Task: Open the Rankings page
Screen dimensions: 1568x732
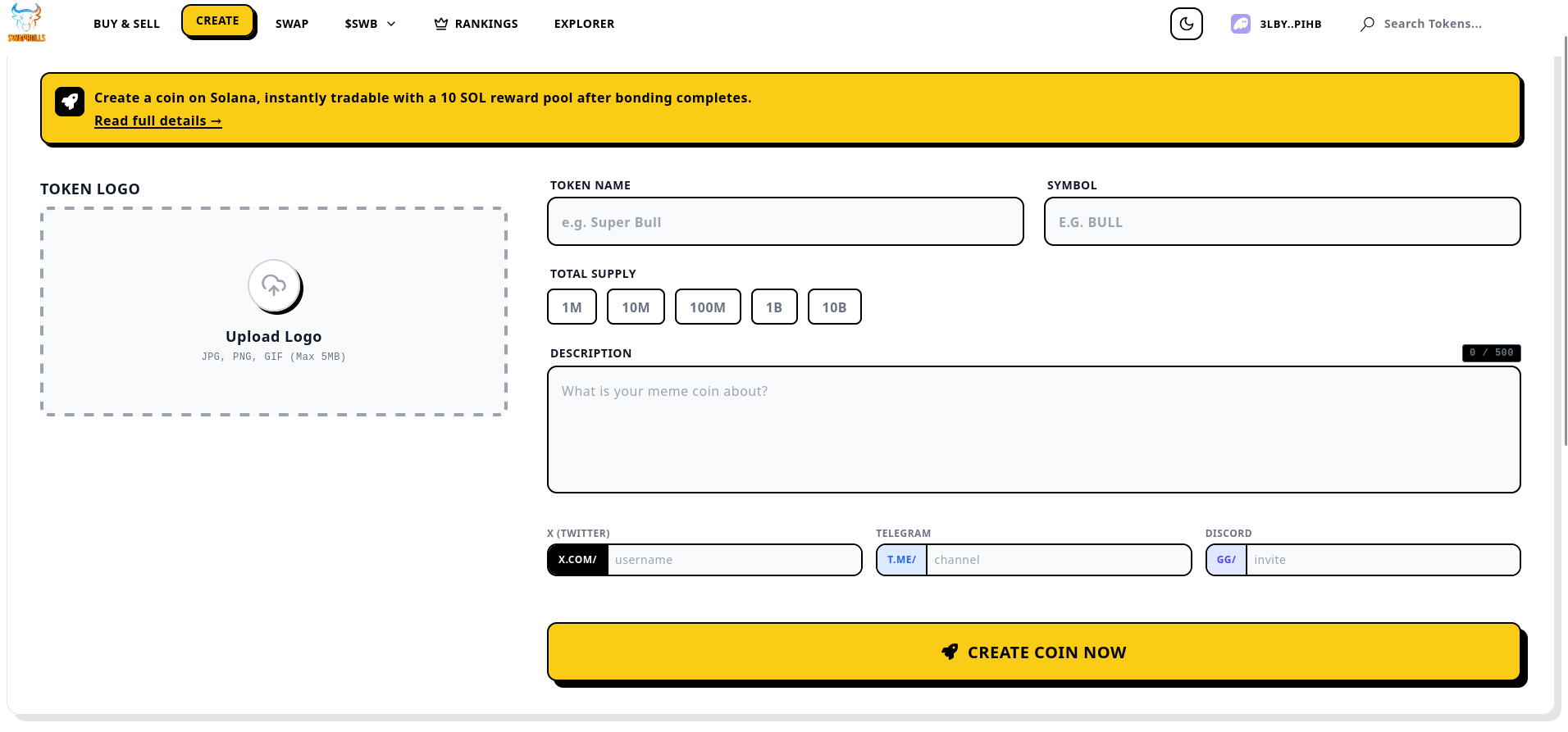Action: coord(476,24)
